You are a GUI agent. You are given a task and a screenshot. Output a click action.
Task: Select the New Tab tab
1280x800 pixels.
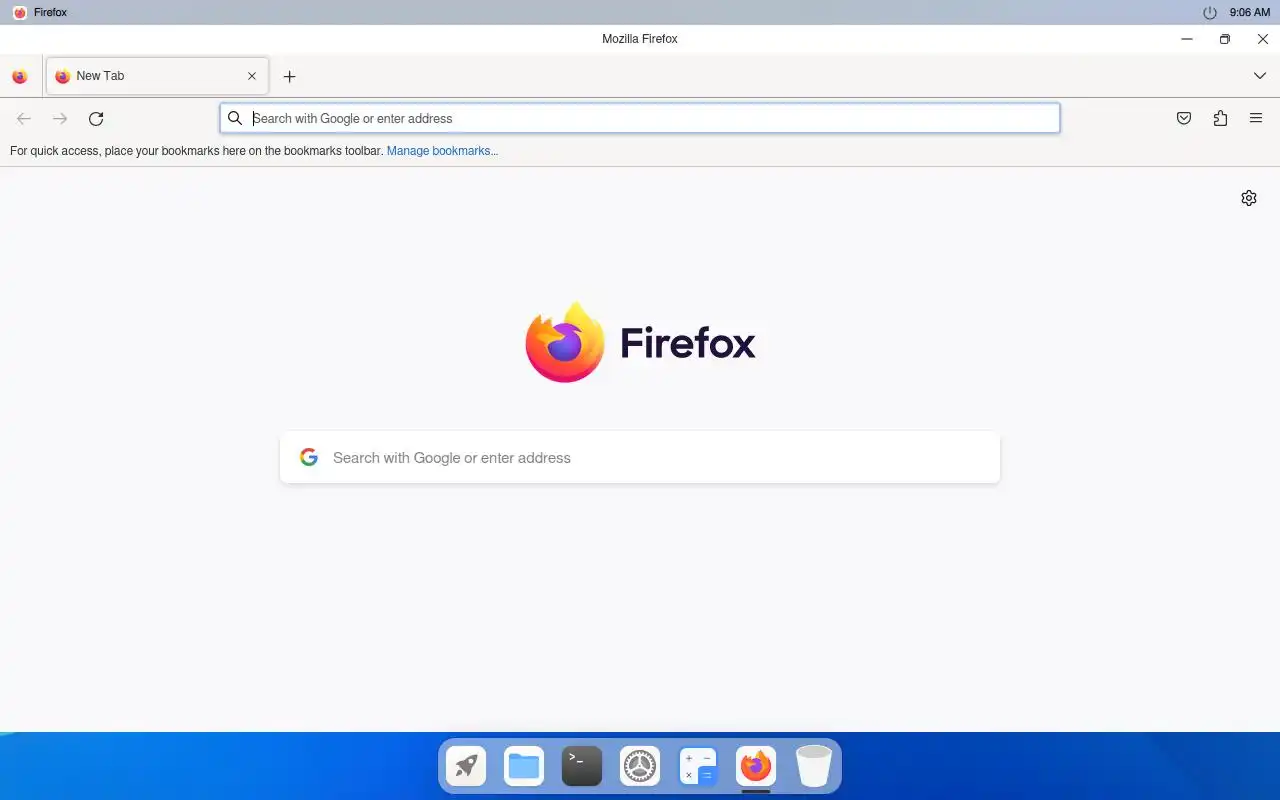[x=157, y=76]
